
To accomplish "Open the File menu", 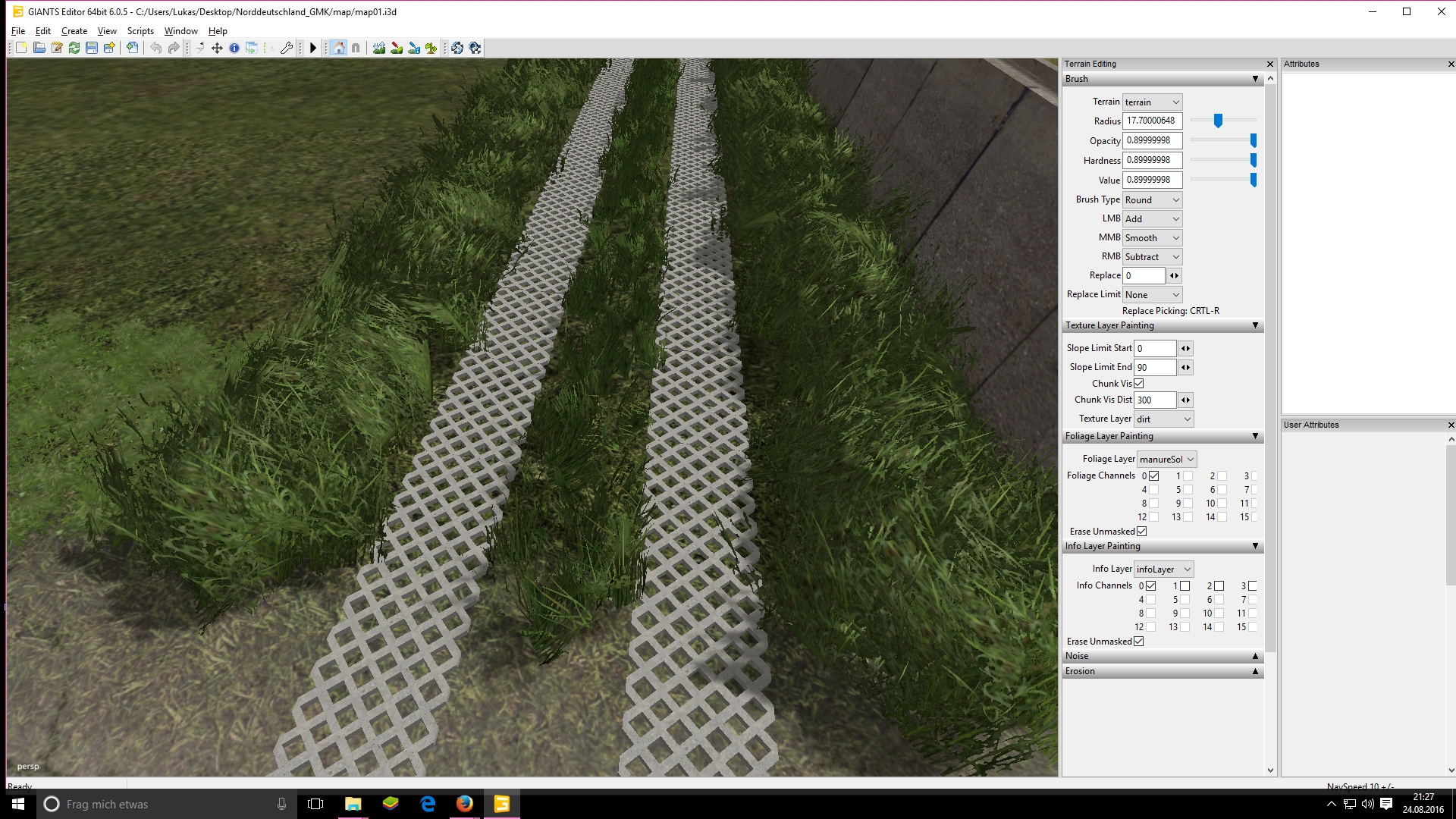I will click(x=18, y=31).
